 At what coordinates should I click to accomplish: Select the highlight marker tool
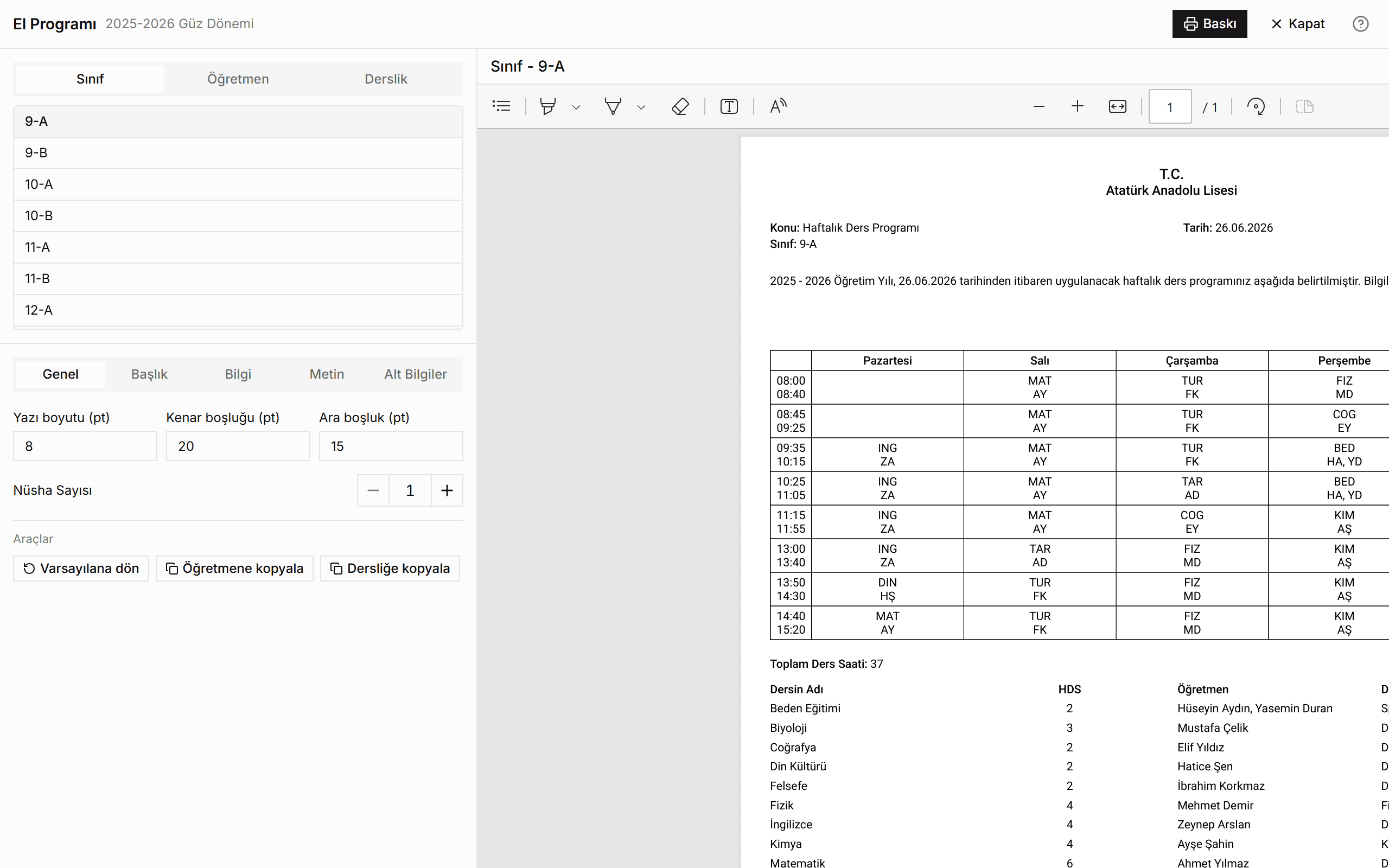point(547,106)
